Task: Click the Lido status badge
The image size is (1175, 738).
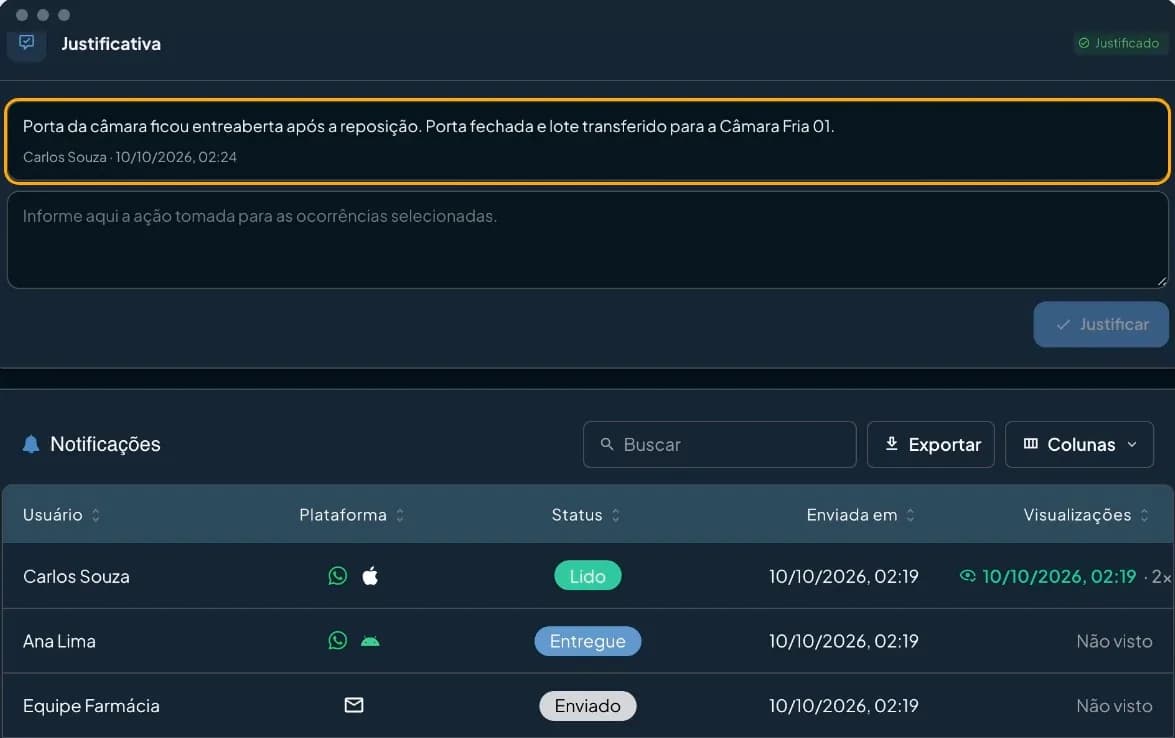Action: point(588,575)
